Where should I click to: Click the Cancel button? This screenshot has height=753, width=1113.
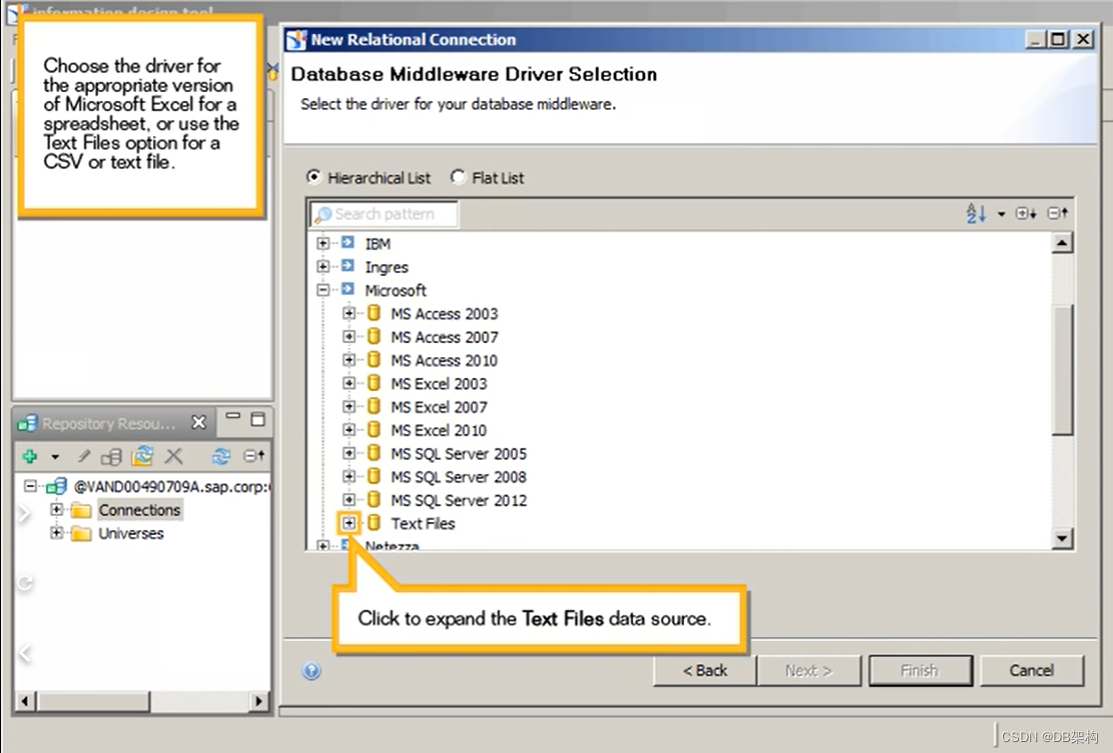point(1031,671)
